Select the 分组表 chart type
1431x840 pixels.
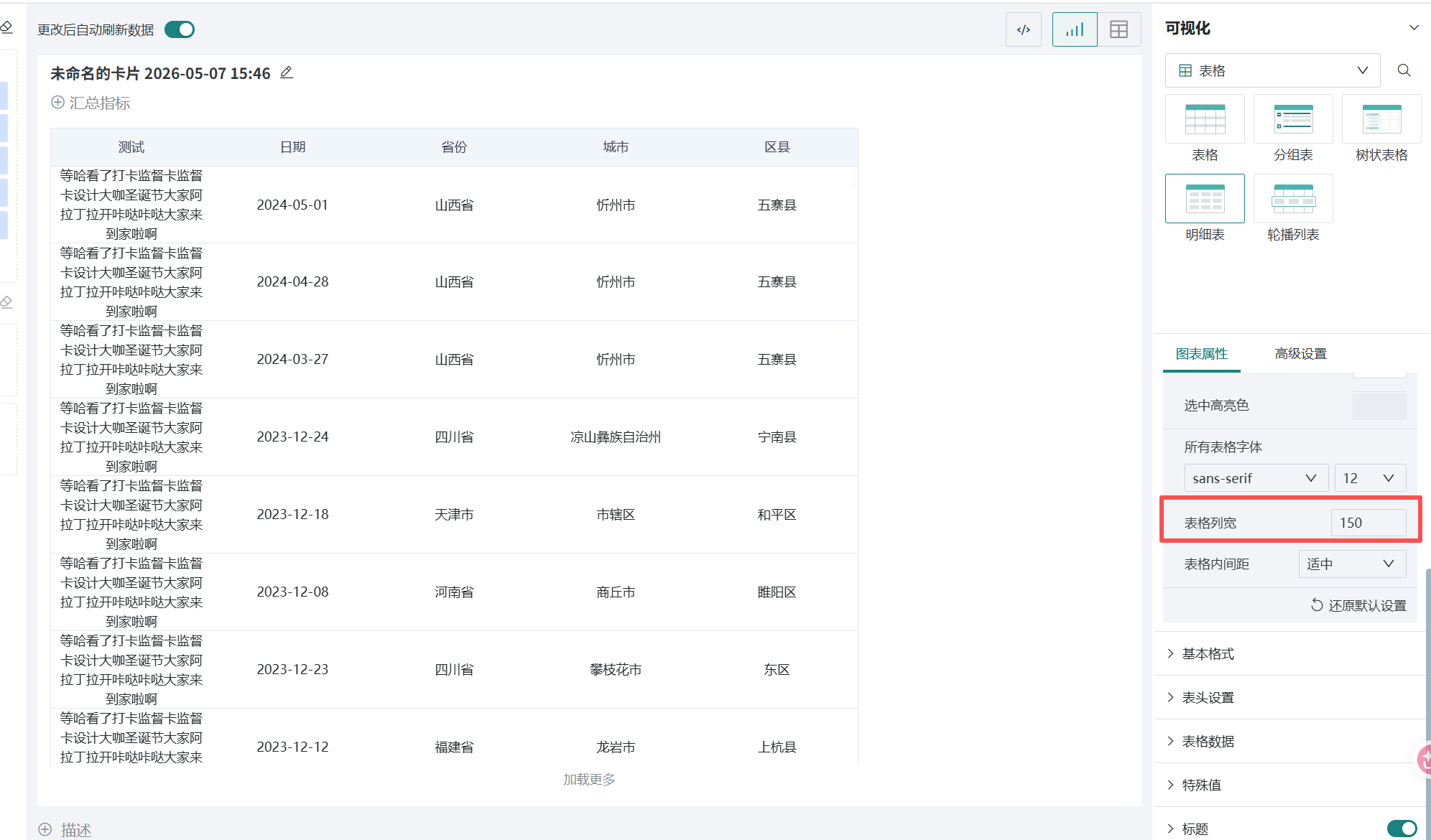point(1293,129)
